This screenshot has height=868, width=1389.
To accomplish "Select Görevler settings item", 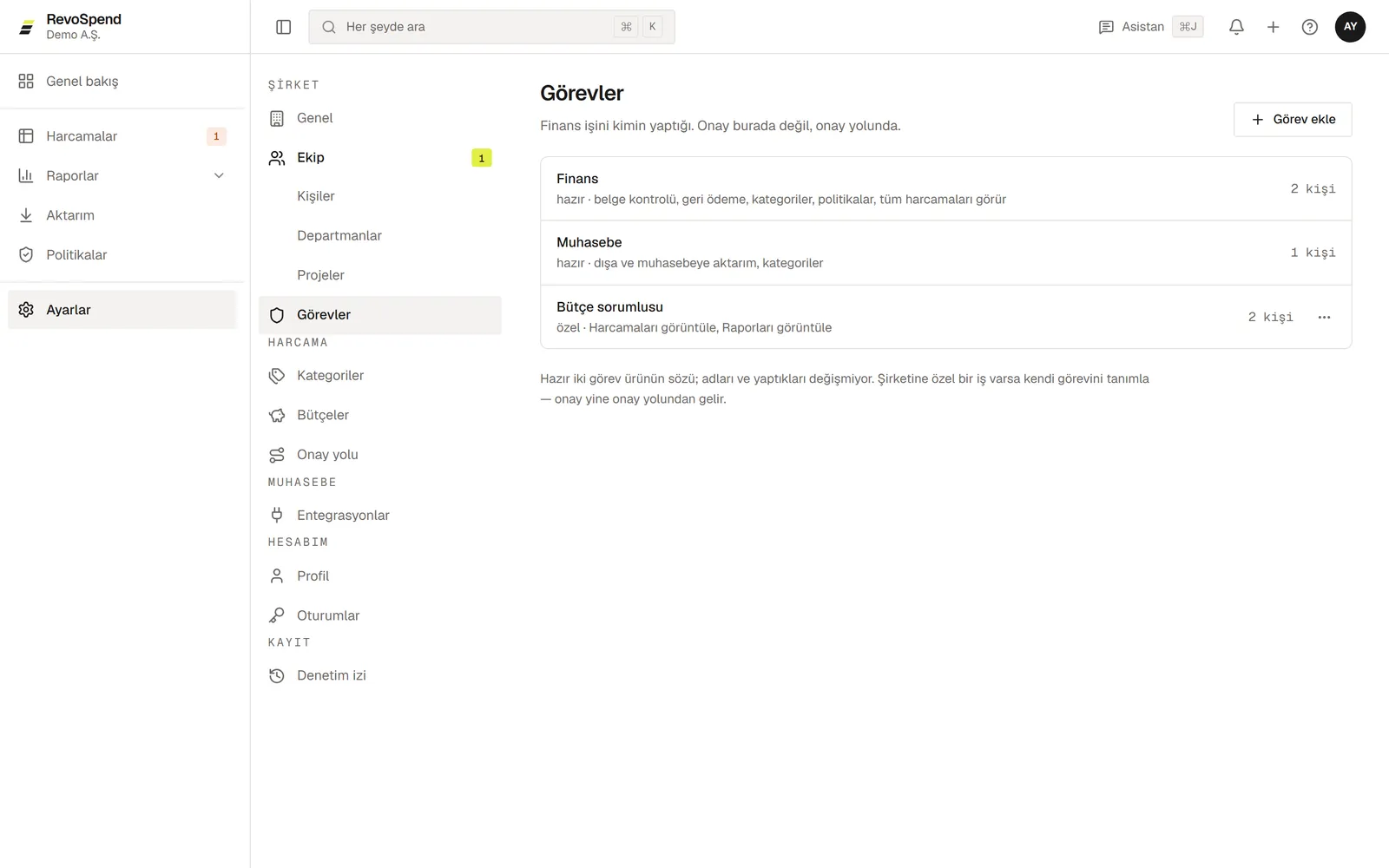I will pos(379,315).
